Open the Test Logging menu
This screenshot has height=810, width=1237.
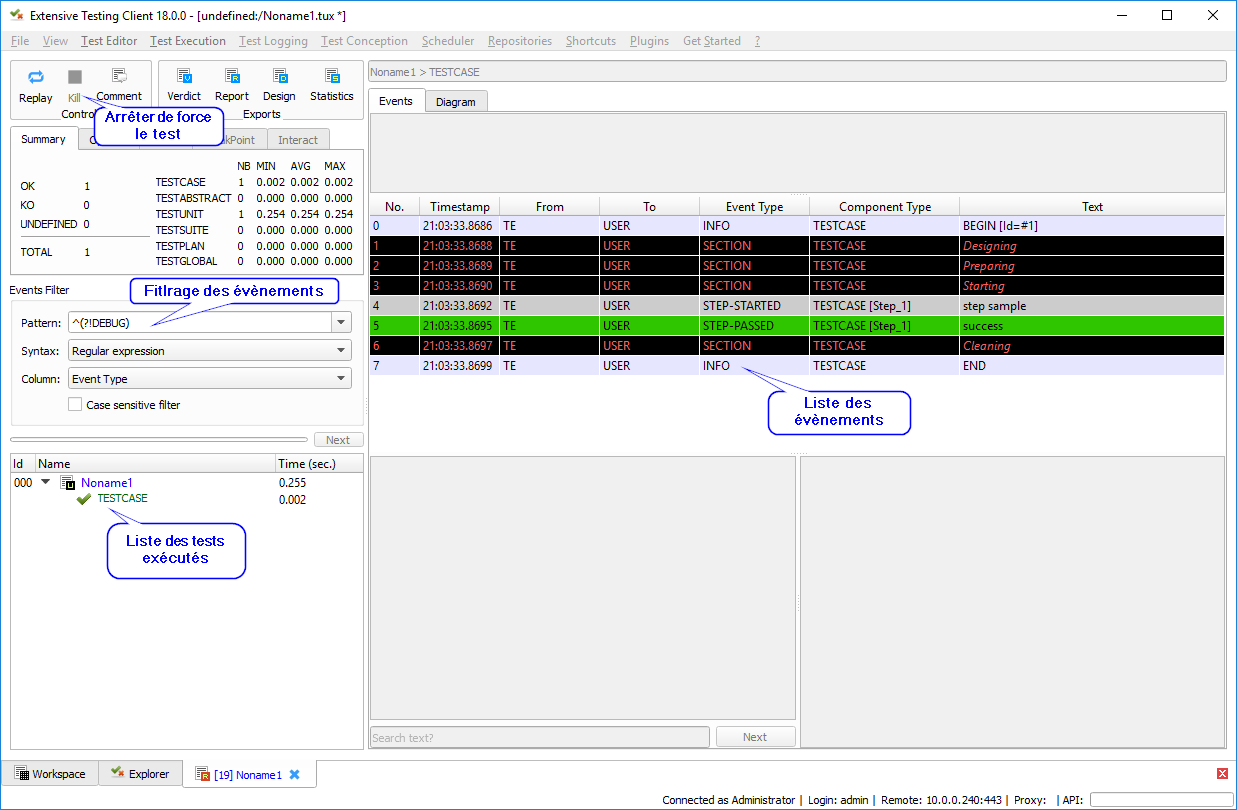pyautogui.click(x=273, y=41)
